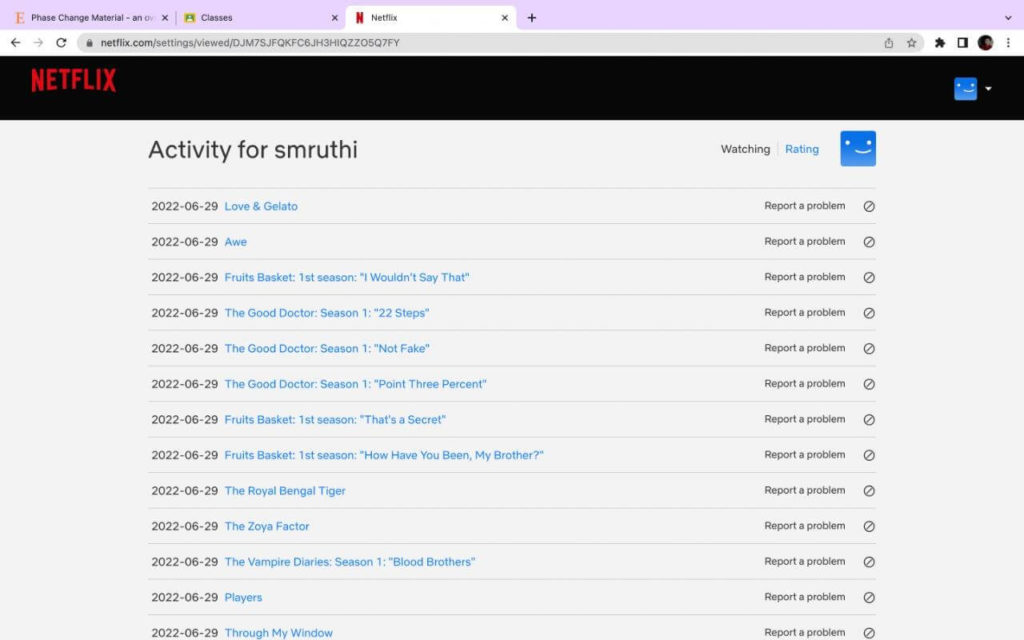Image resolution: width=1024 pixels, height=640 pixels.
Task: Report a problem for "How Have You Been, My Brother?"
Action: pyautogui.click(x=805, y=455)
